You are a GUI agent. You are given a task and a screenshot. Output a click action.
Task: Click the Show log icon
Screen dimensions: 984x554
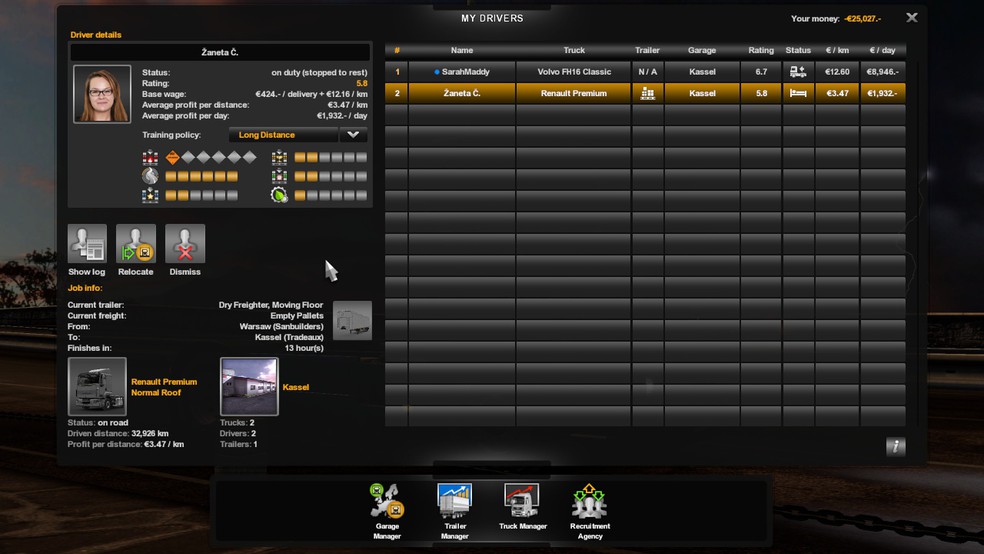(87, 244)
